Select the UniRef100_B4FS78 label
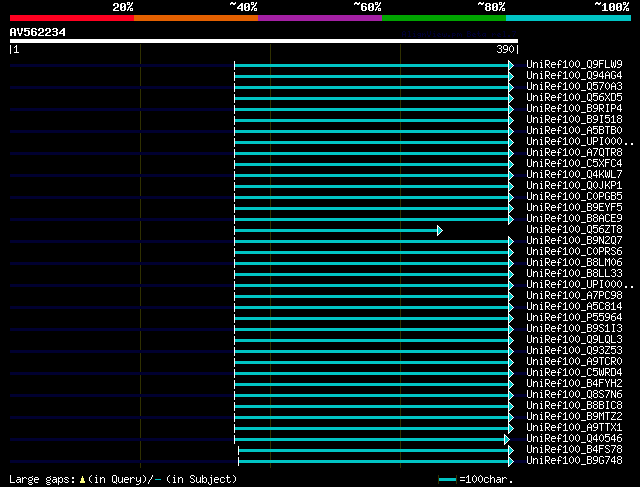 574,450
